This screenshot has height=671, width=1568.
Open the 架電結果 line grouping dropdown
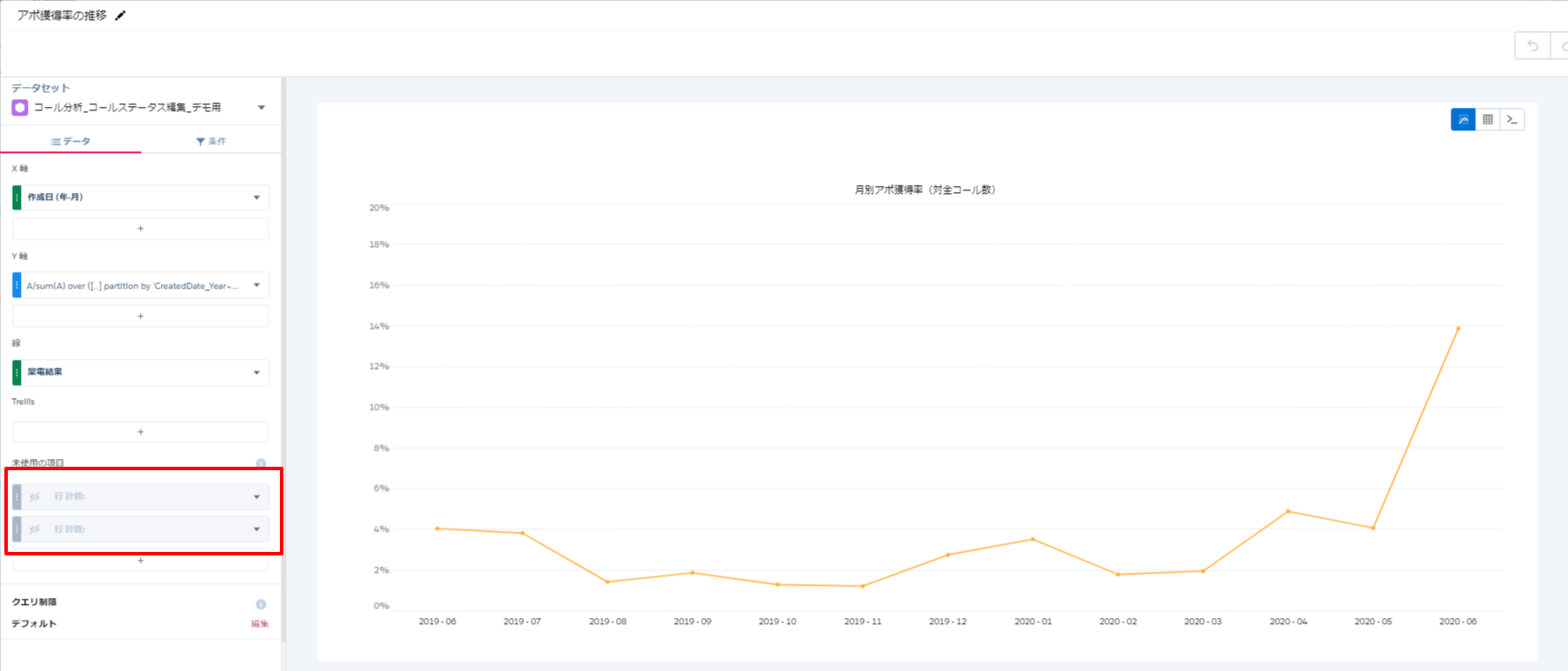tap(256, 372)
